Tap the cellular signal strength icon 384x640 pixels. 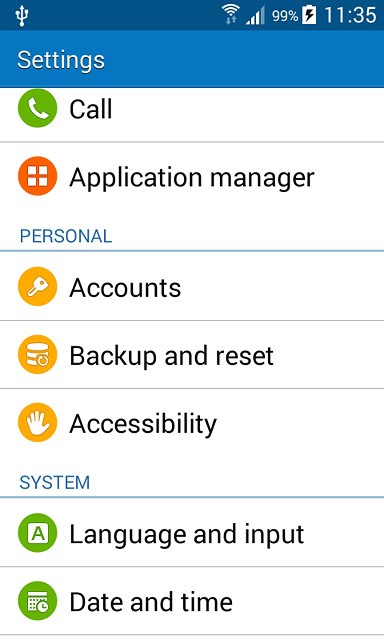pyautogui.click(x=255, y=16)
